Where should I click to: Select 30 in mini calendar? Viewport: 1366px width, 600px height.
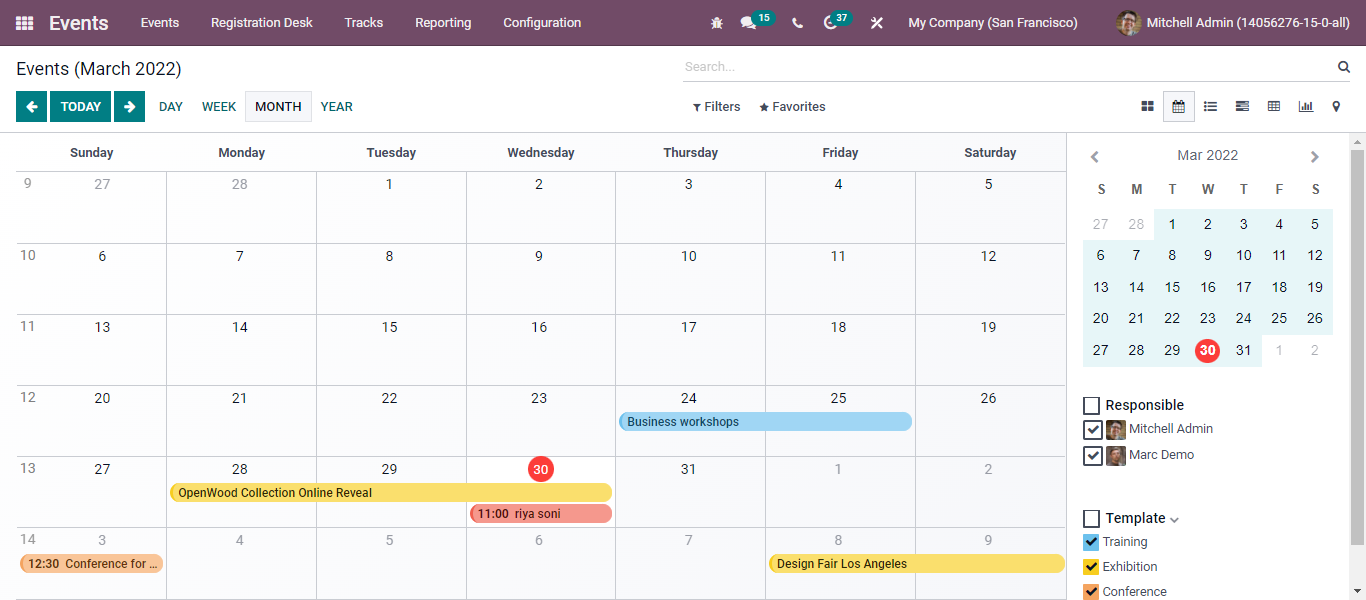[x=1208, y=351]
